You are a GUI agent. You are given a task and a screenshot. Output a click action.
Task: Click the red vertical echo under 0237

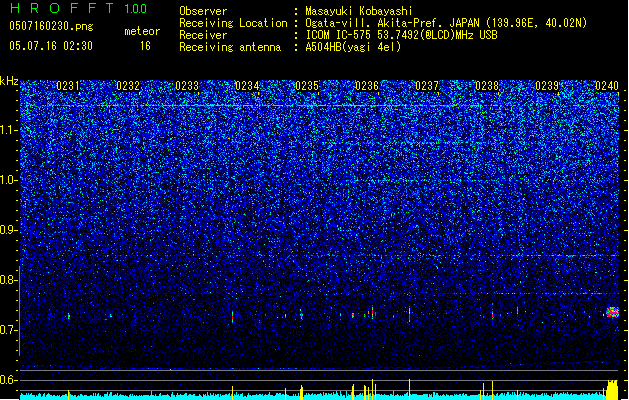pos(409,314)
